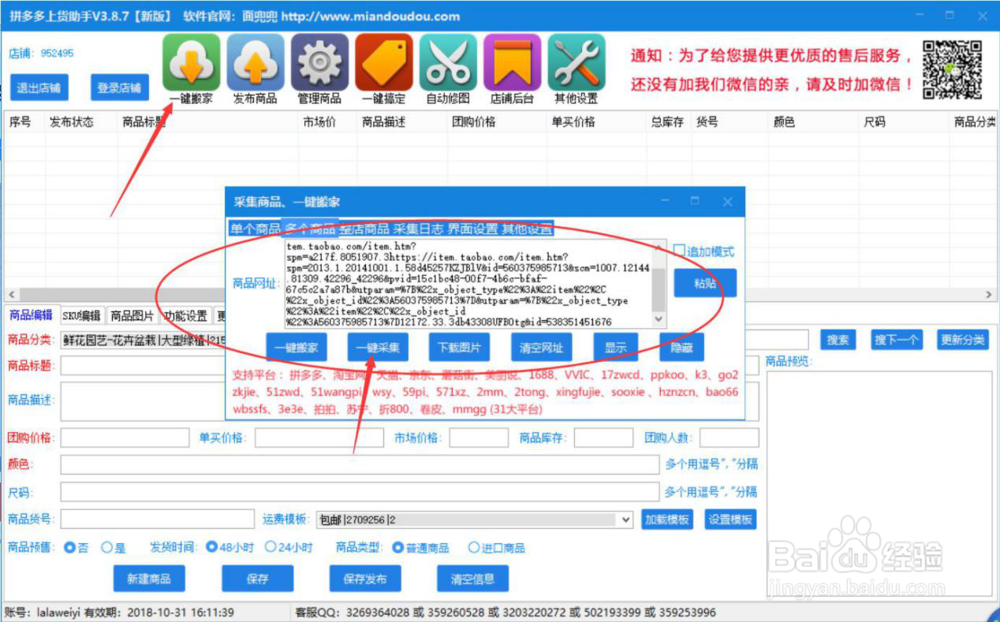
Task: Select the SKU编辑 tab
Action: (82, 316)
